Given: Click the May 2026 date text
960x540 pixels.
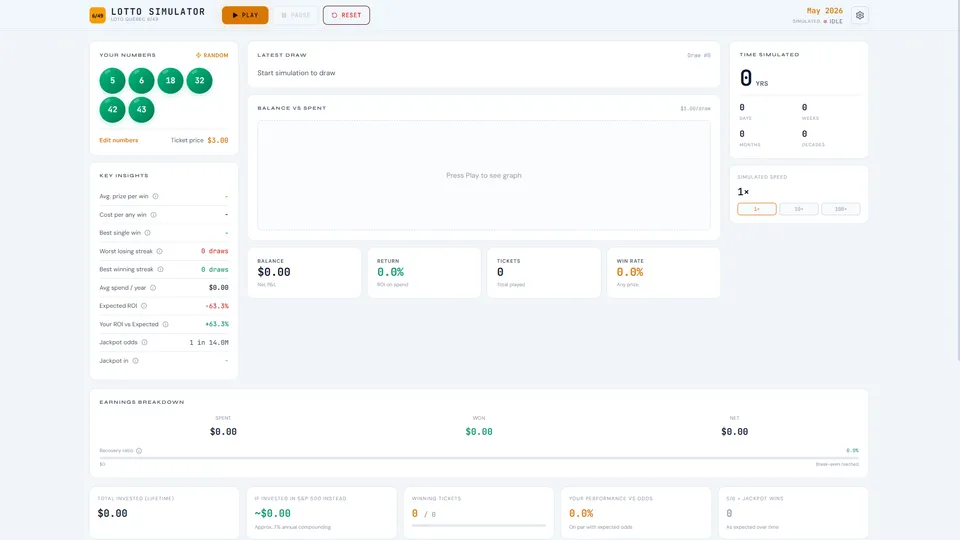Looking at the screenshot, I should point(825,11).
